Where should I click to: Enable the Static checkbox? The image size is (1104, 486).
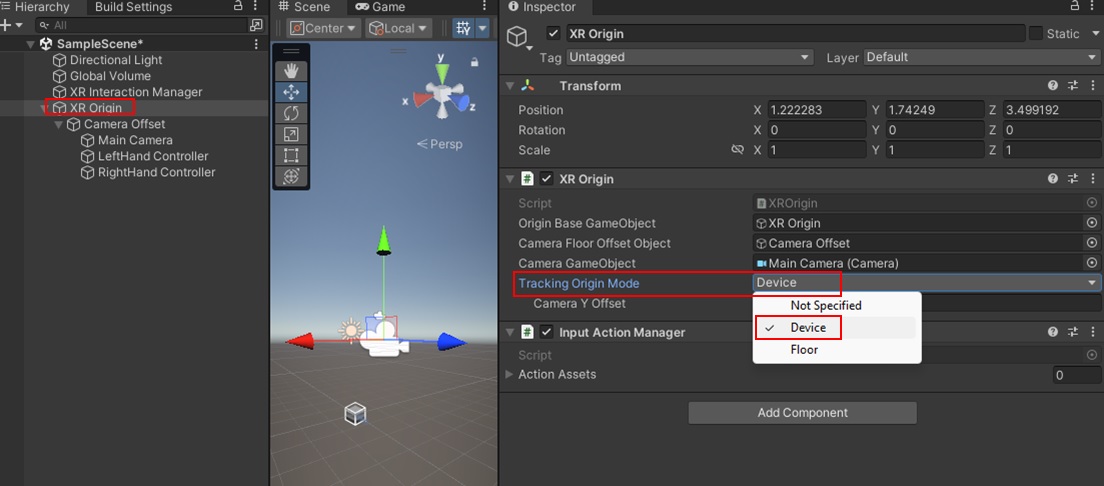point(1036,34)
